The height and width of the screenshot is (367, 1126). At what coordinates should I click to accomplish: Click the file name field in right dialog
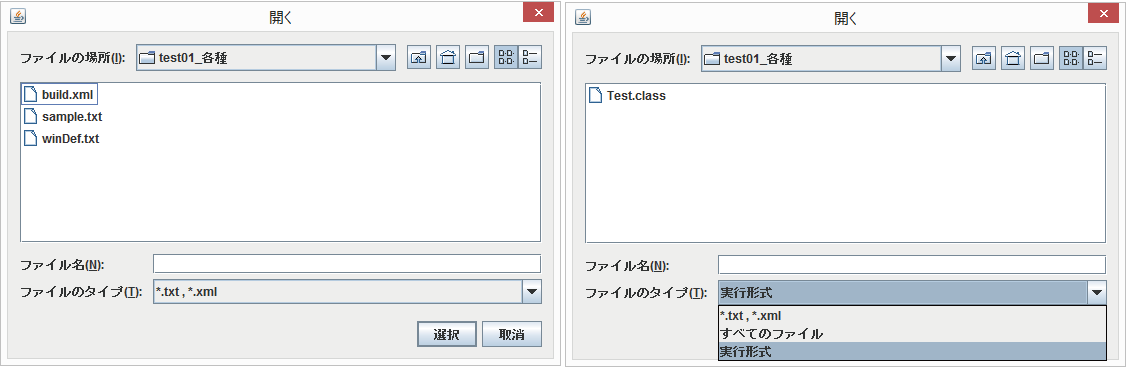pyautogui.click(x=912, y=264)
